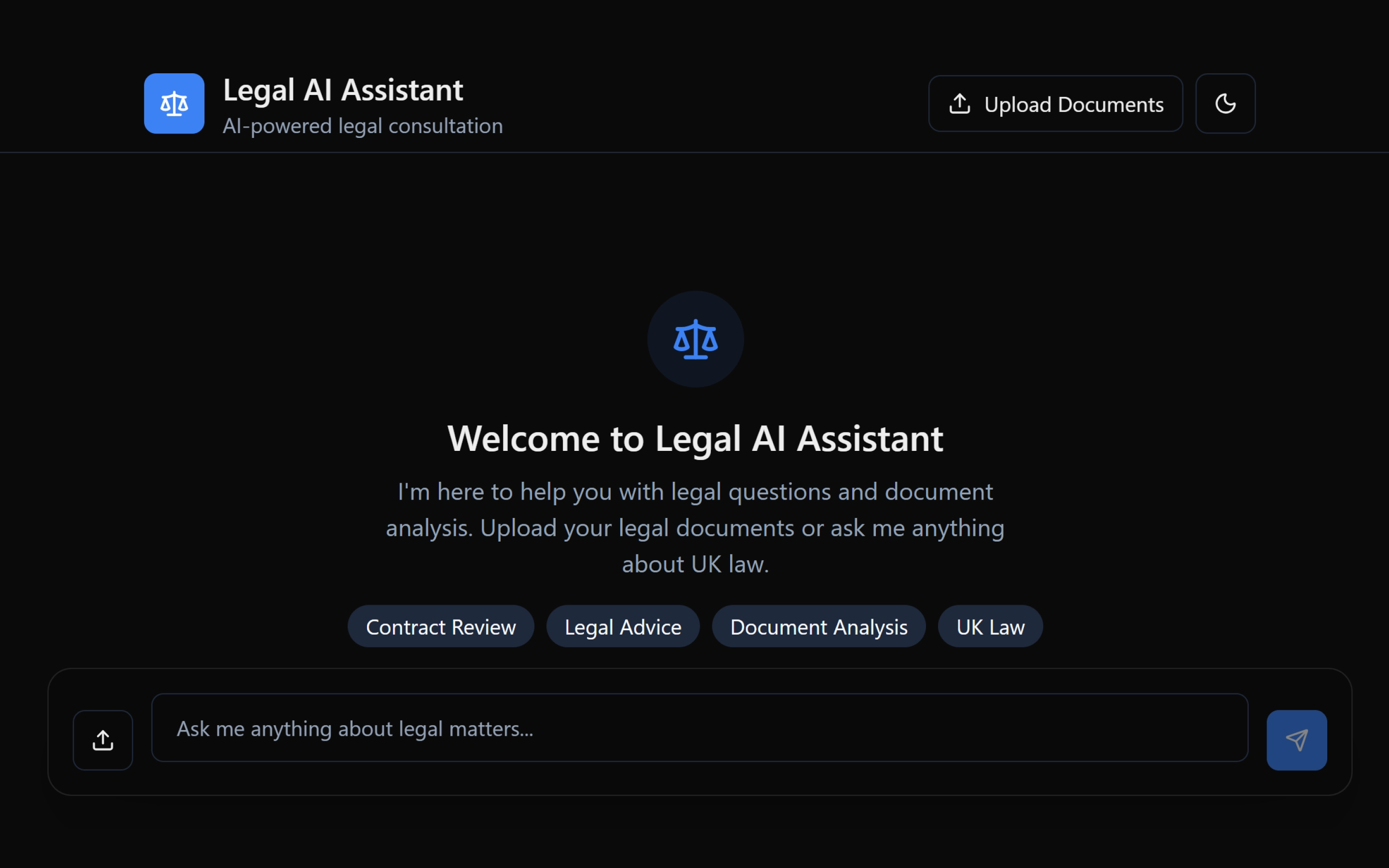Image resolution: width=1389 pixels, height=868 pixels.
Task: Choose the Document Analysis chip
Action: click(818, 626)
